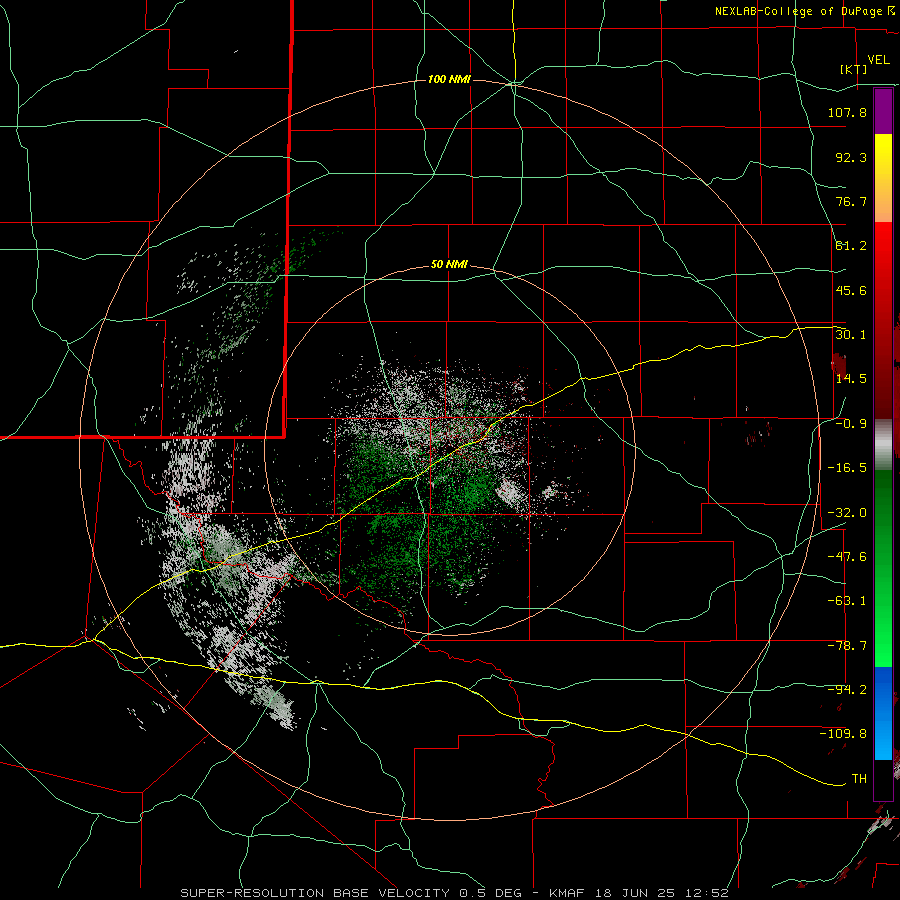Click the 100 NMI range ring label
This screenshot has width=900, height=900.
click(449, 79)
